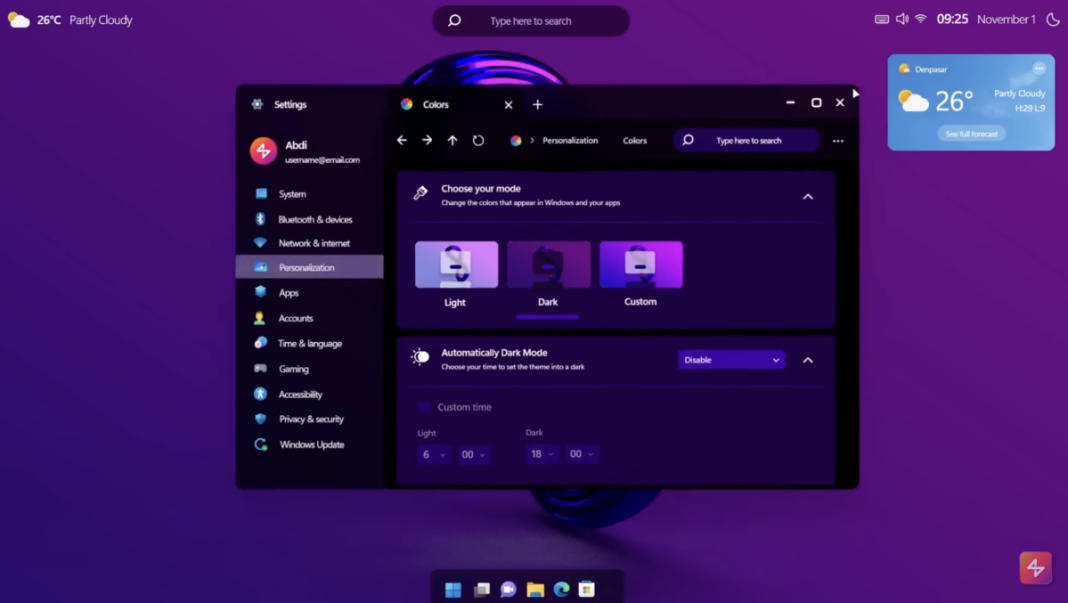The image size is (1068, 603).
Task: Collapse the Choose your mode section
Action: click(x=808, y=197)
